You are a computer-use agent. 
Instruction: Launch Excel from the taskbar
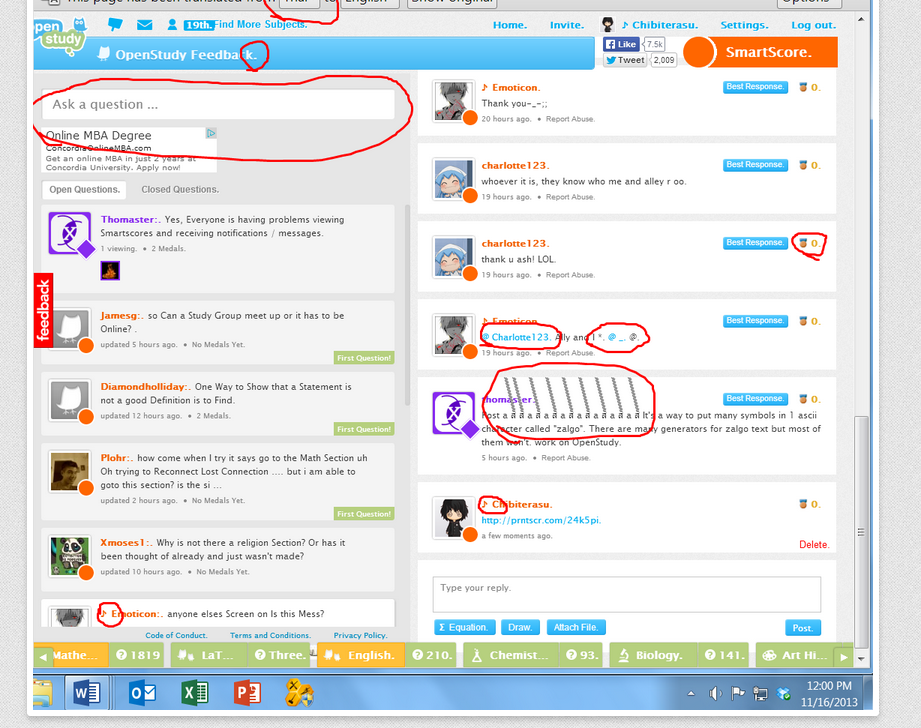point(195,693)
